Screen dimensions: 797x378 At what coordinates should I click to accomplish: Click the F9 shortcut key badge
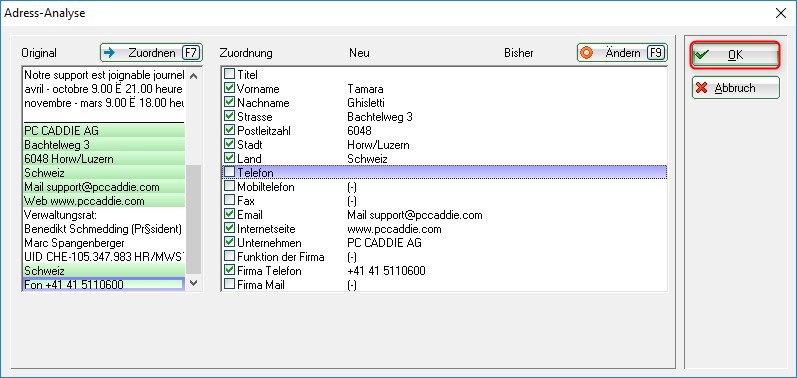pyautogui.click(x=656, y=53)
